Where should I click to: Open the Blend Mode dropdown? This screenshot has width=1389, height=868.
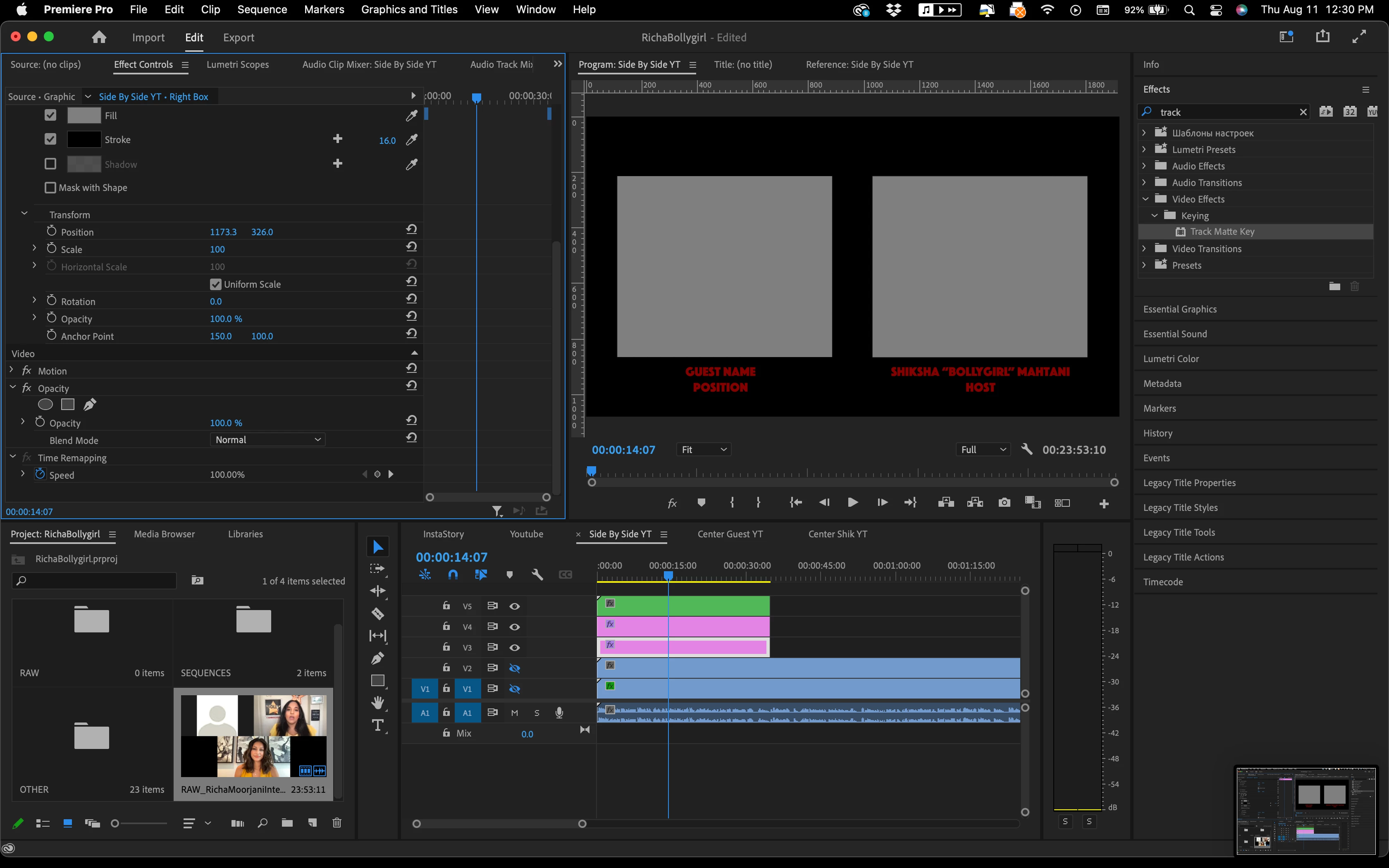267,440
